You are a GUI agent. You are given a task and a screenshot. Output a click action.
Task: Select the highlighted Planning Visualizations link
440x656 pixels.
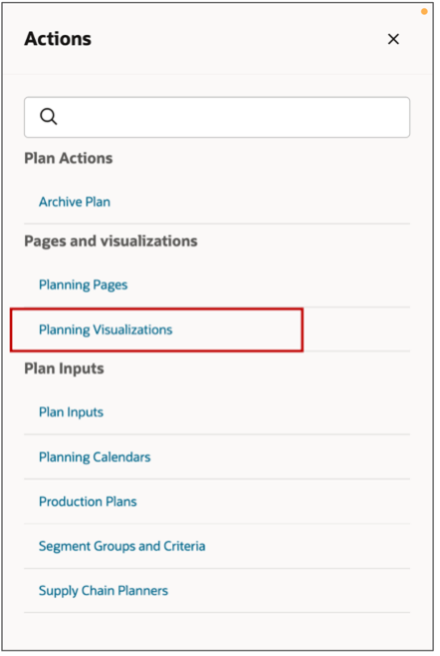point(105,330)
